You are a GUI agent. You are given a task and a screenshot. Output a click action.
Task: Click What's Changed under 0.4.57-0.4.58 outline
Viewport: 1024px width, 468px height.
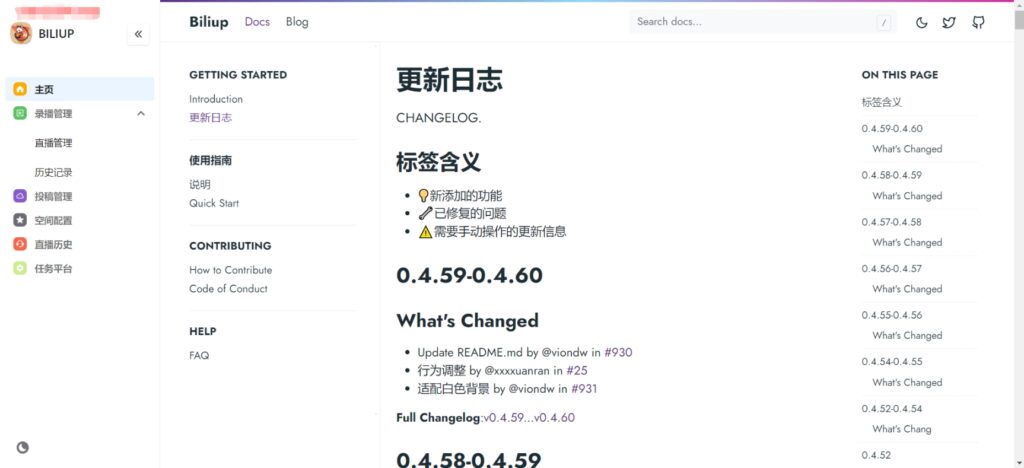pos(907,242)
